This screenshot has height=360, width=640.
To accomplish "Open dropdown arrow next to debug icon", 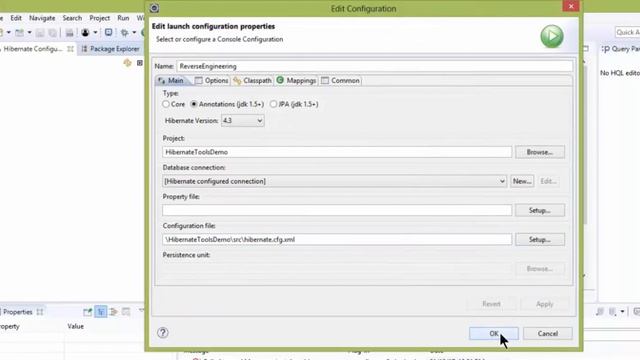I will (134, 33).
